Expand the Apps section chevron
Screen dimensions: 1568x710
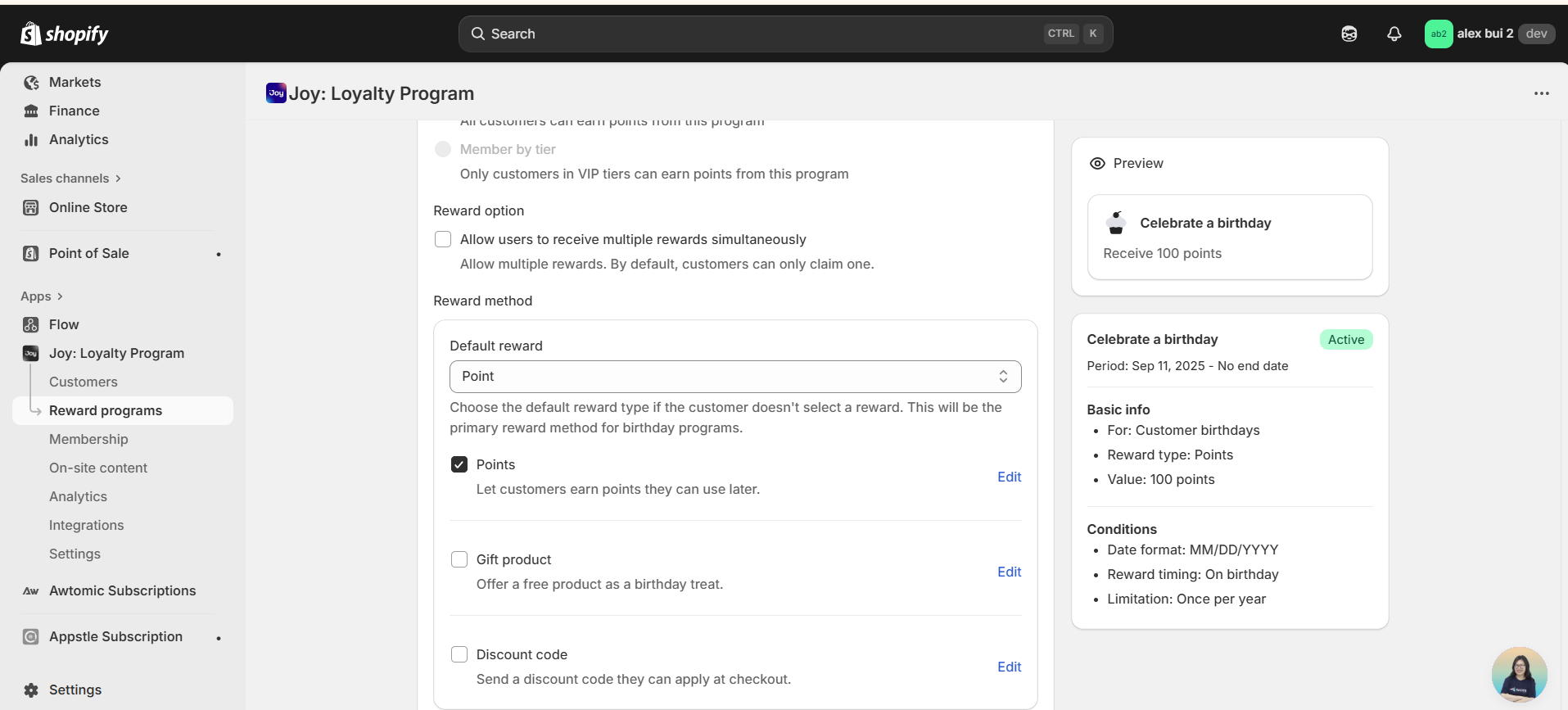60,296
